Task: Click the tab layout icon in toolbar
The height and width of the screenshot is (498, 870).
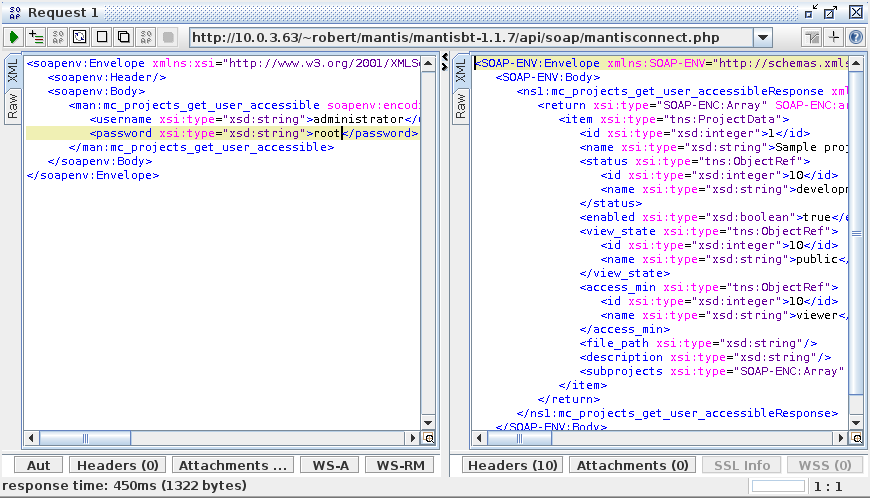Action: pyautogui.click(x=814, y=37)
